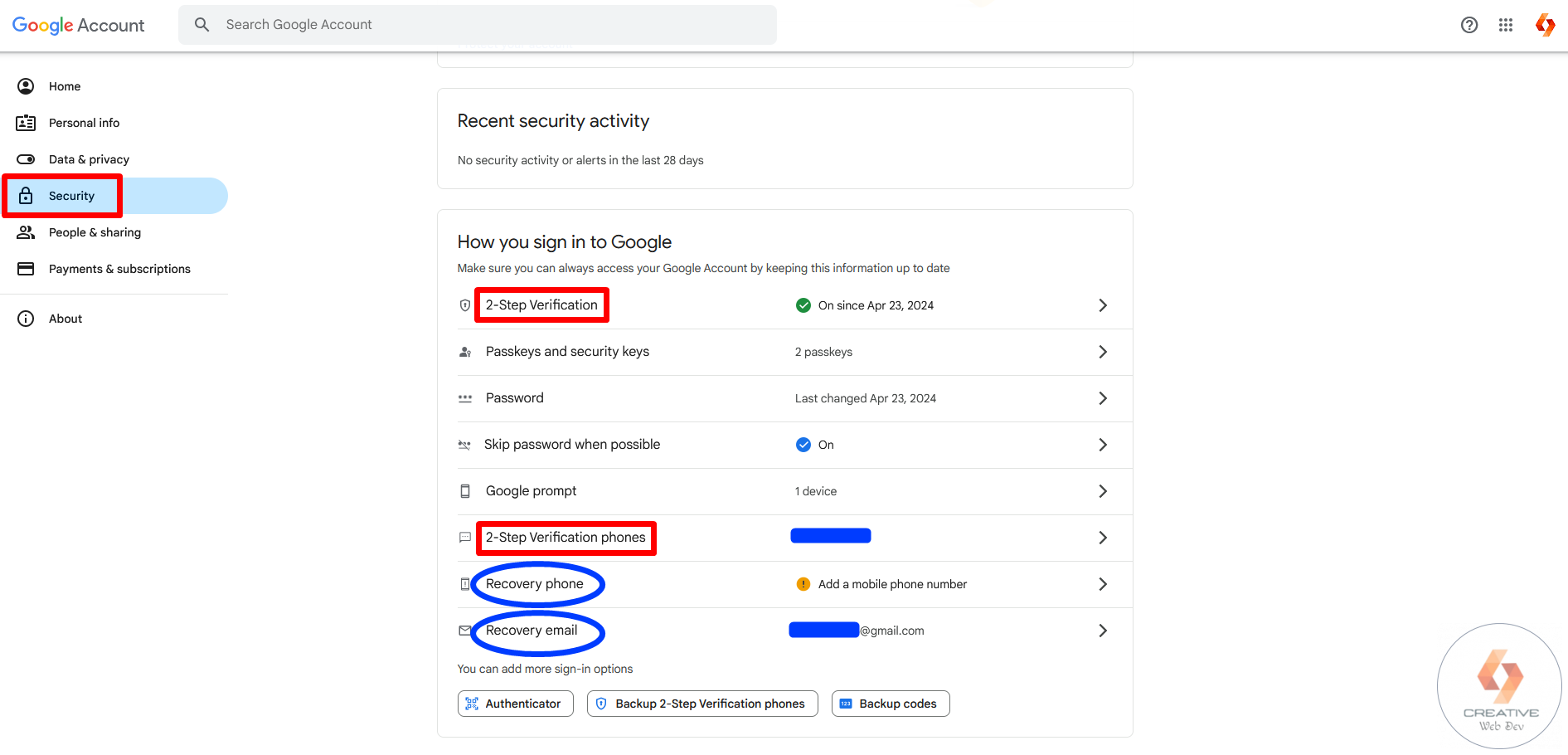Click the green check status icon
The height and width of the screenshot is (755, 1568).
[803, 305]
